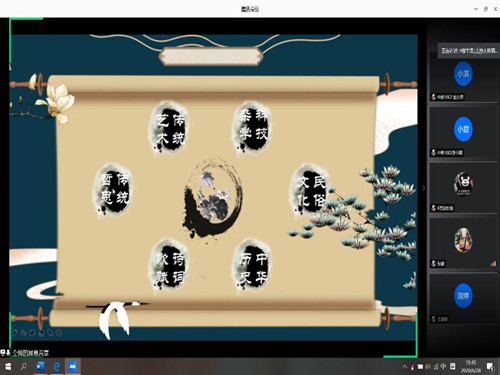Click the 诗词歌赋 ink button

[x=170, y=267]
